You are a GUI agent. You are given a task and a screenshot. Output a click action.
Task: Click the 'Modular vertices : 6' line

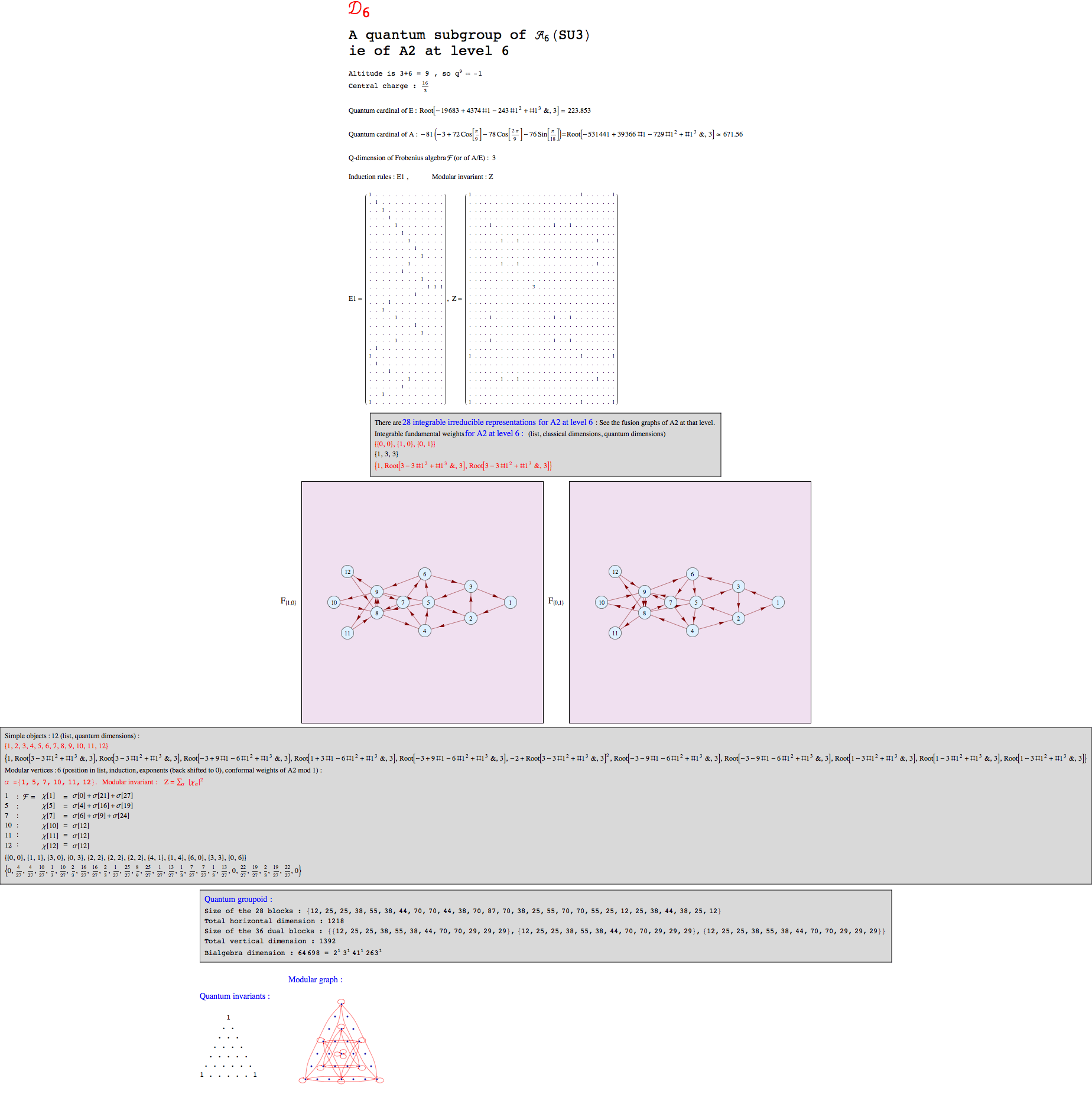(x=163, y=770)
